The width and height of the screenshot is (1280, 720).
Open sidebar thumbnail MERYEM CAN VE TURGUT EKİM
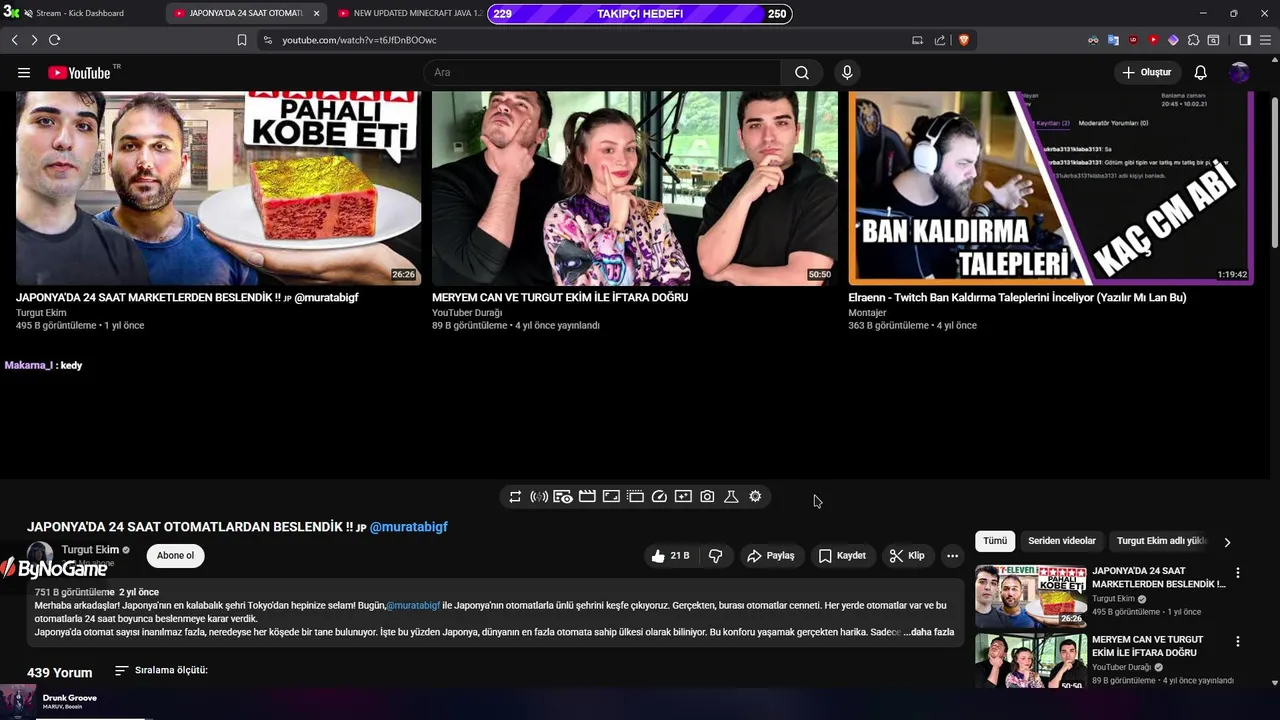1030,662
